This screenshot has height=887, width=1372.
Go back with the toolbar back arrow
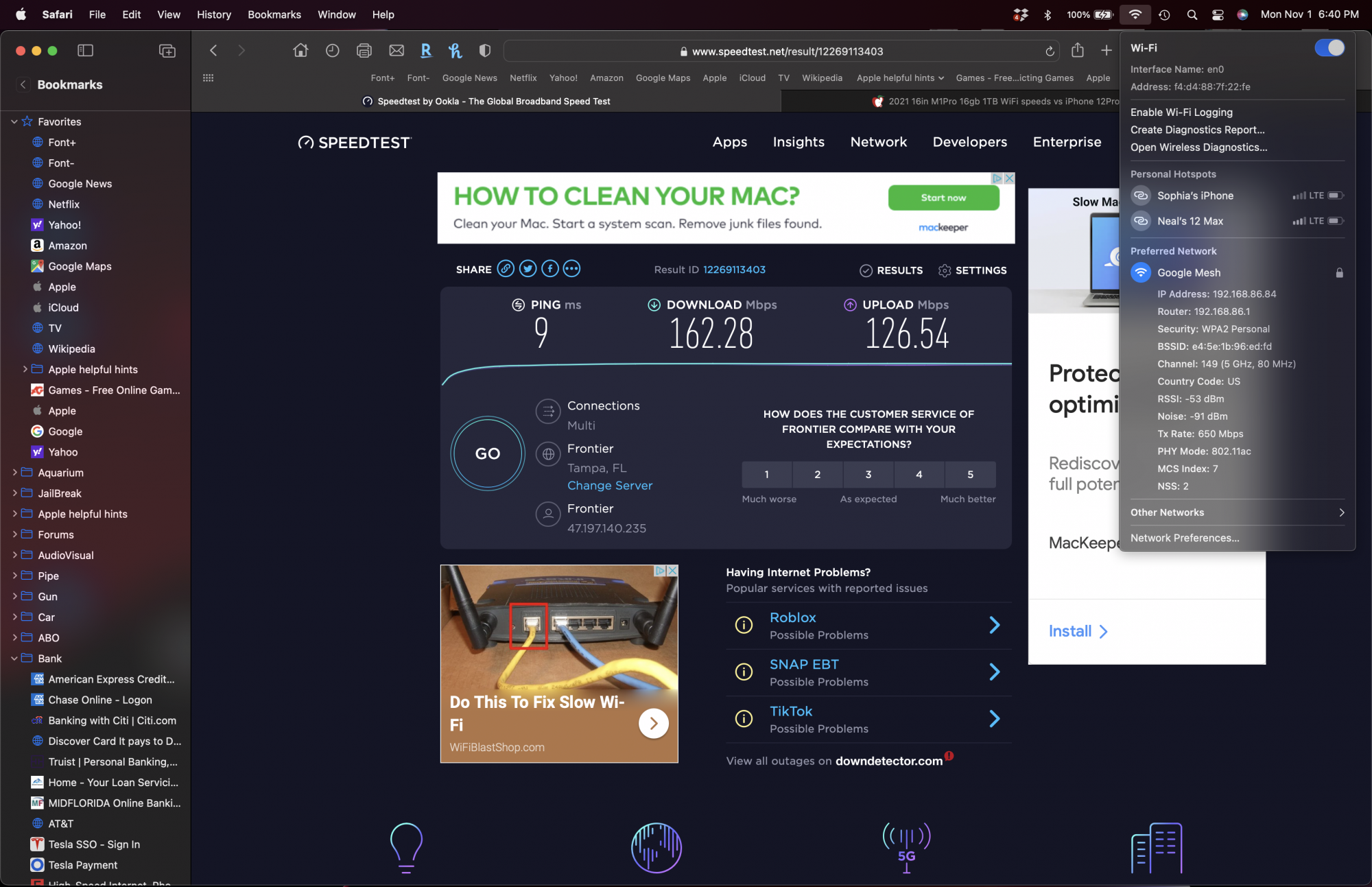[x=213, y=51]
